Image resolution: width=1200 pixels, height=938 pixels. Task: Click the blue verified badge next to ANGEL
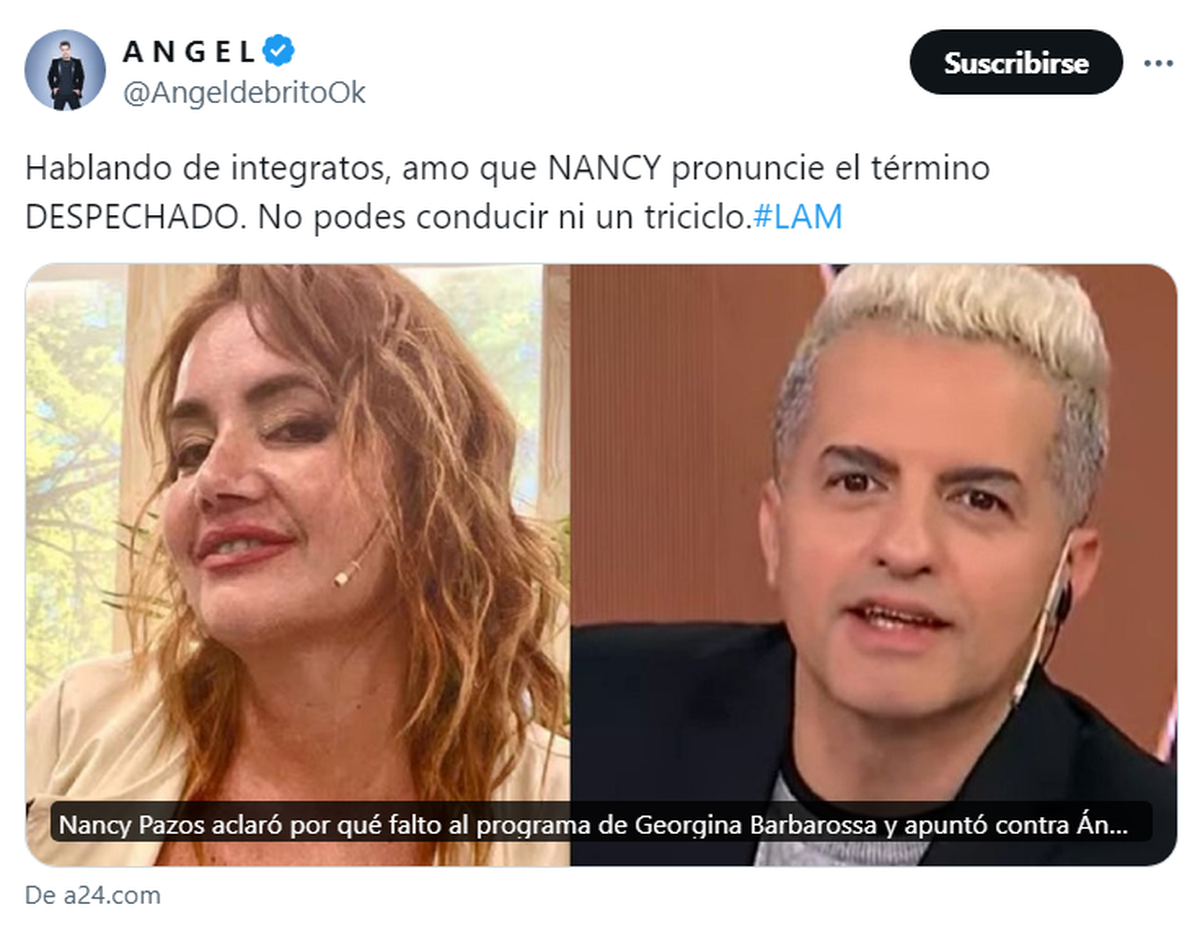tap(277, 50)
